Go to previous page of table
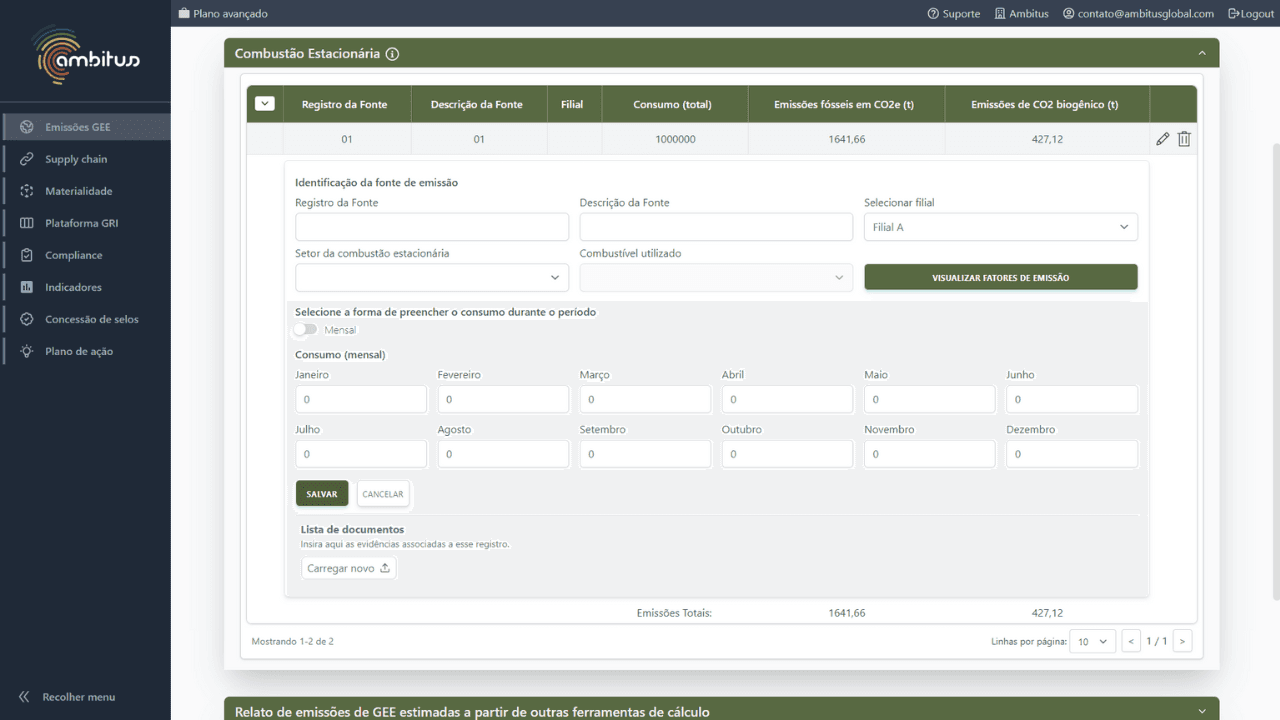 point(1131,641)
